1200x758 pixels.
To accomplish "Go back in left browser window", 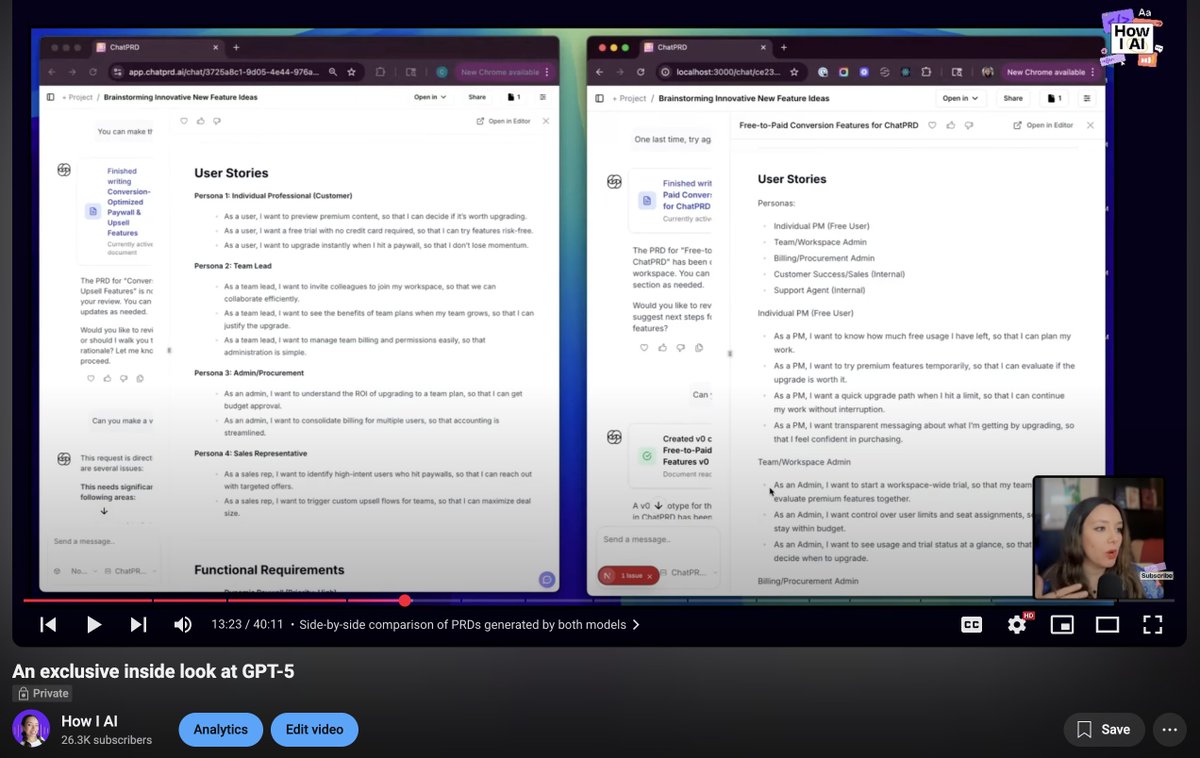I will (52, 72).
